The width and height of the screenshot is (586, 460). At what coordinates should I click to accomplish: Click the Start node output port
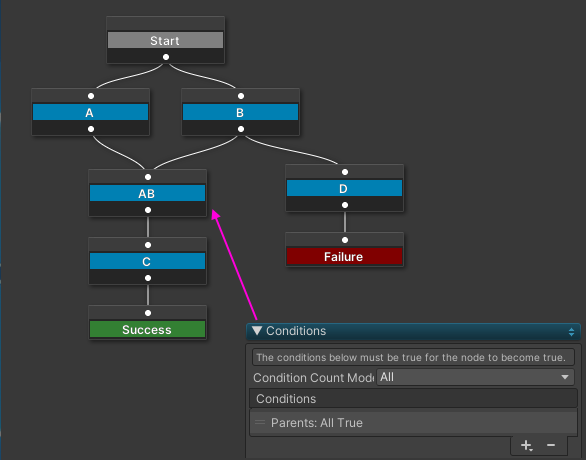coord(166,57)
